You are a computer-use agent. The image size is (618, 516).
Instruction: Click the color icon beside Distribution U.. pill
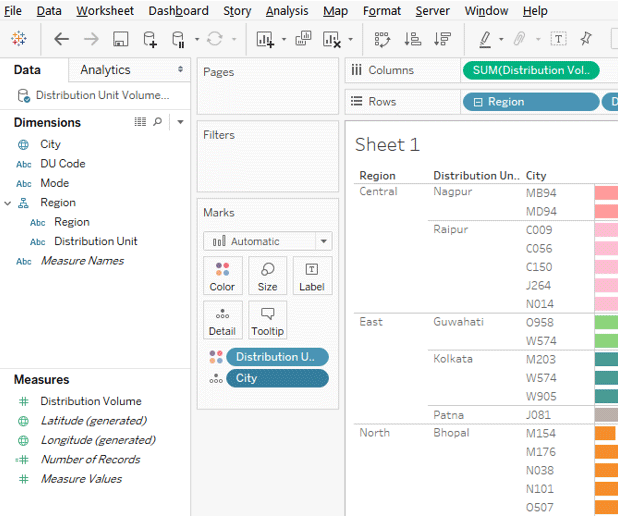216,357
